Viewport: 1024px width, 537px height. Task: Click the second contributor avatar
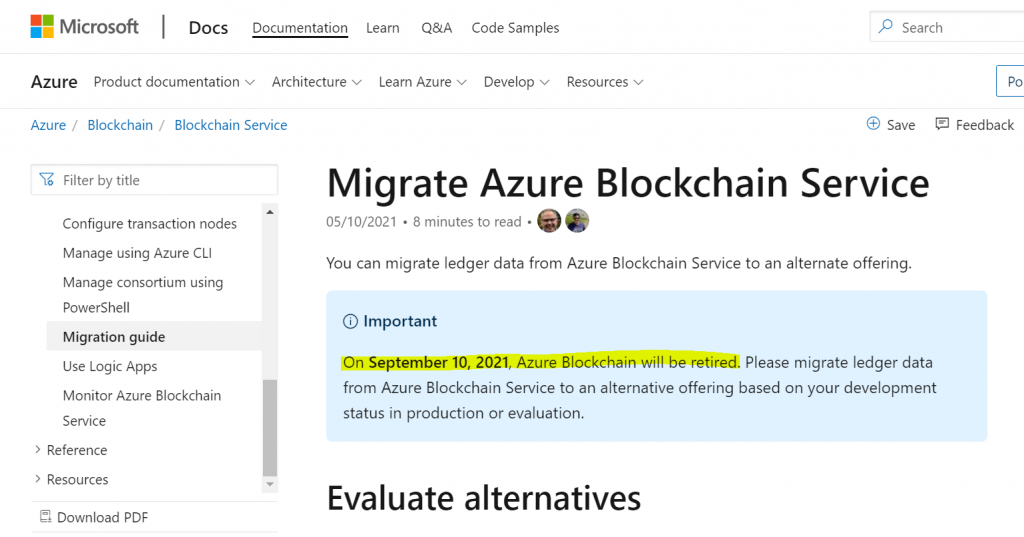577,221
